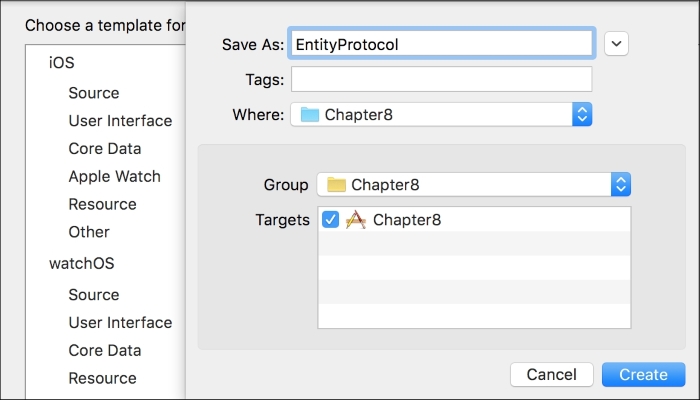Pick the iOS Resource category
The width and height of the screenshot is (700, 400).
coord(102,204)
